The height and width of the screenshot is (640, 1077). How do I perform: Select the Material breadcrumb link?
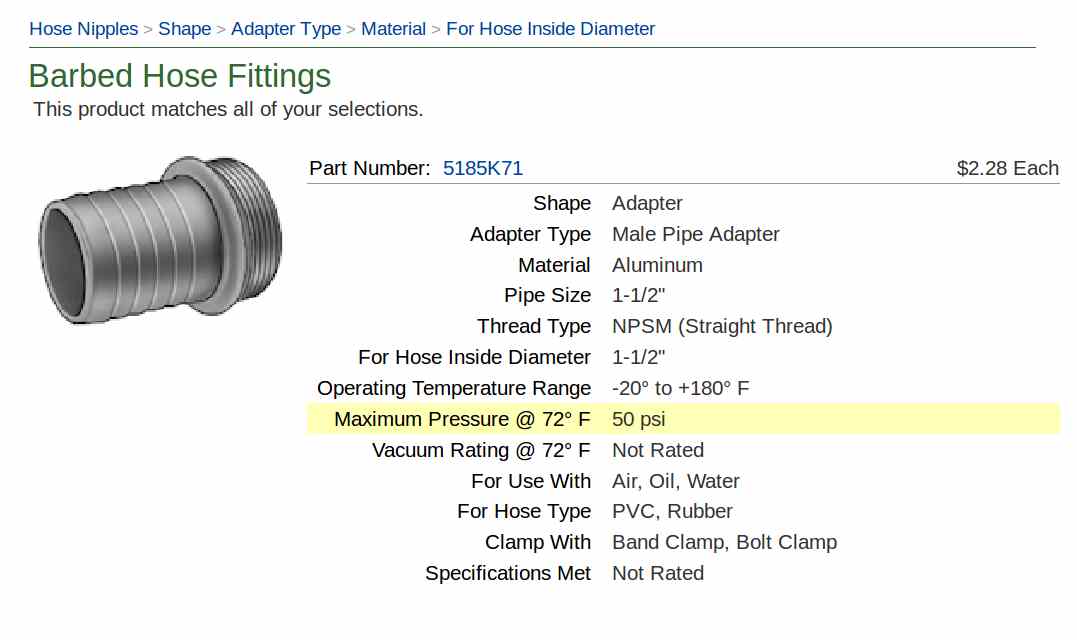click(394, 29)
